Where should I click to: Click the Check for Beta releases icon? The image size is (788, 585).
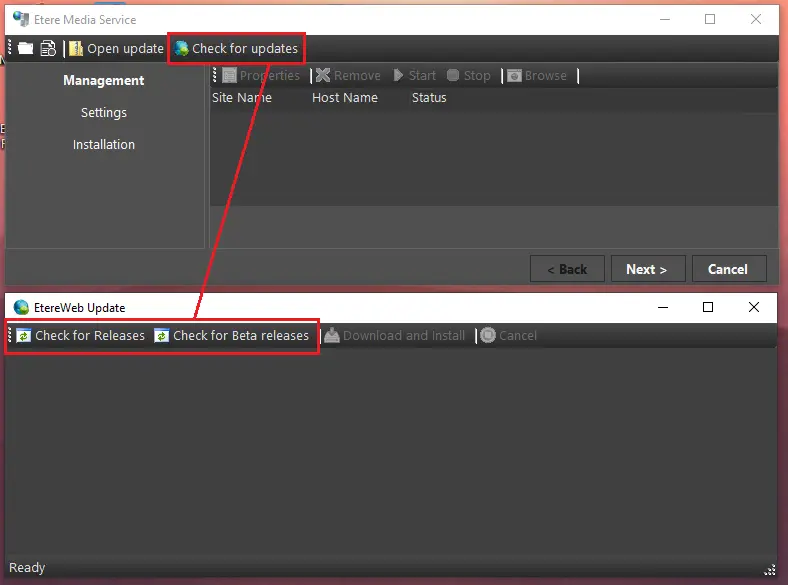tap(161, 336)
